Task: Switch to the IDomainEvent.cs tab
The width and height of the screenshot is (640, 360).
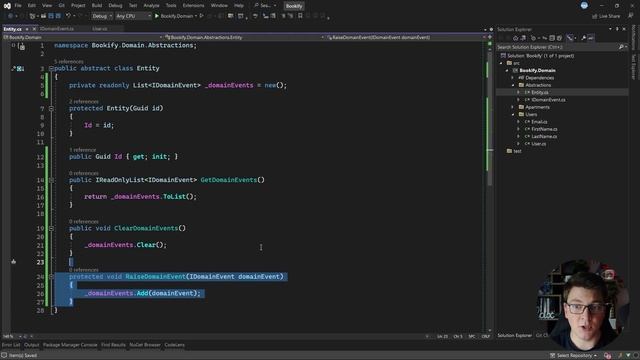Action: click(x=57, y=29)
